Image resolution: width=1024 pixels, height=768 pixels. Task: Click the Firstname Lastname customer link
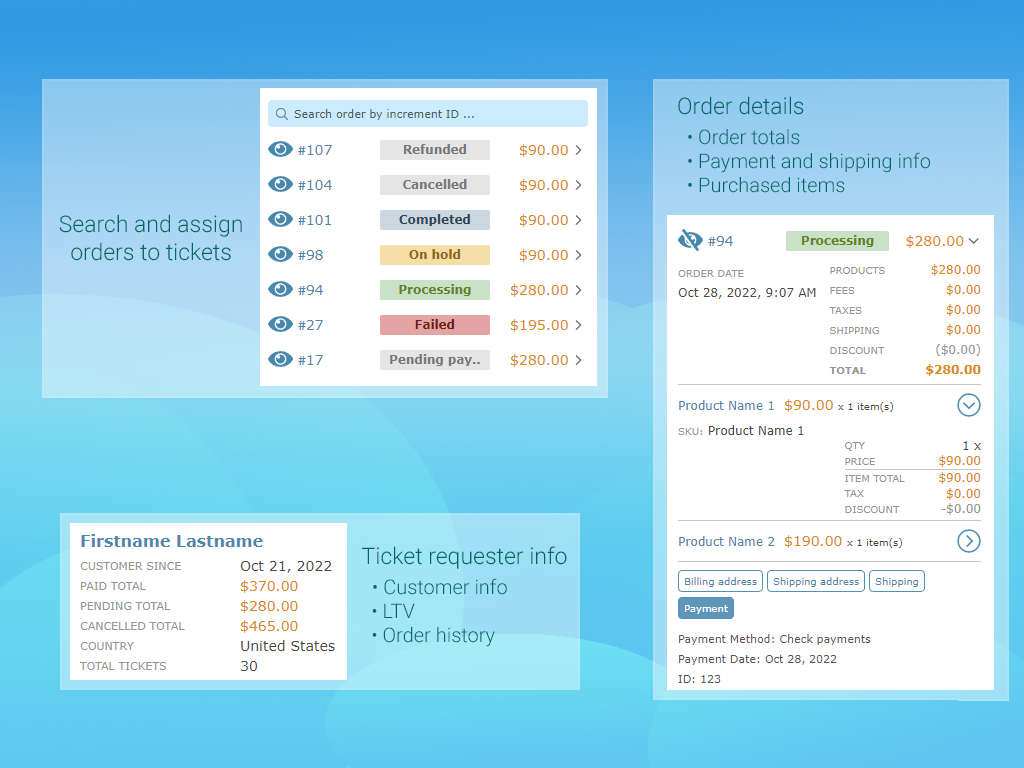[x=171, y=541]
